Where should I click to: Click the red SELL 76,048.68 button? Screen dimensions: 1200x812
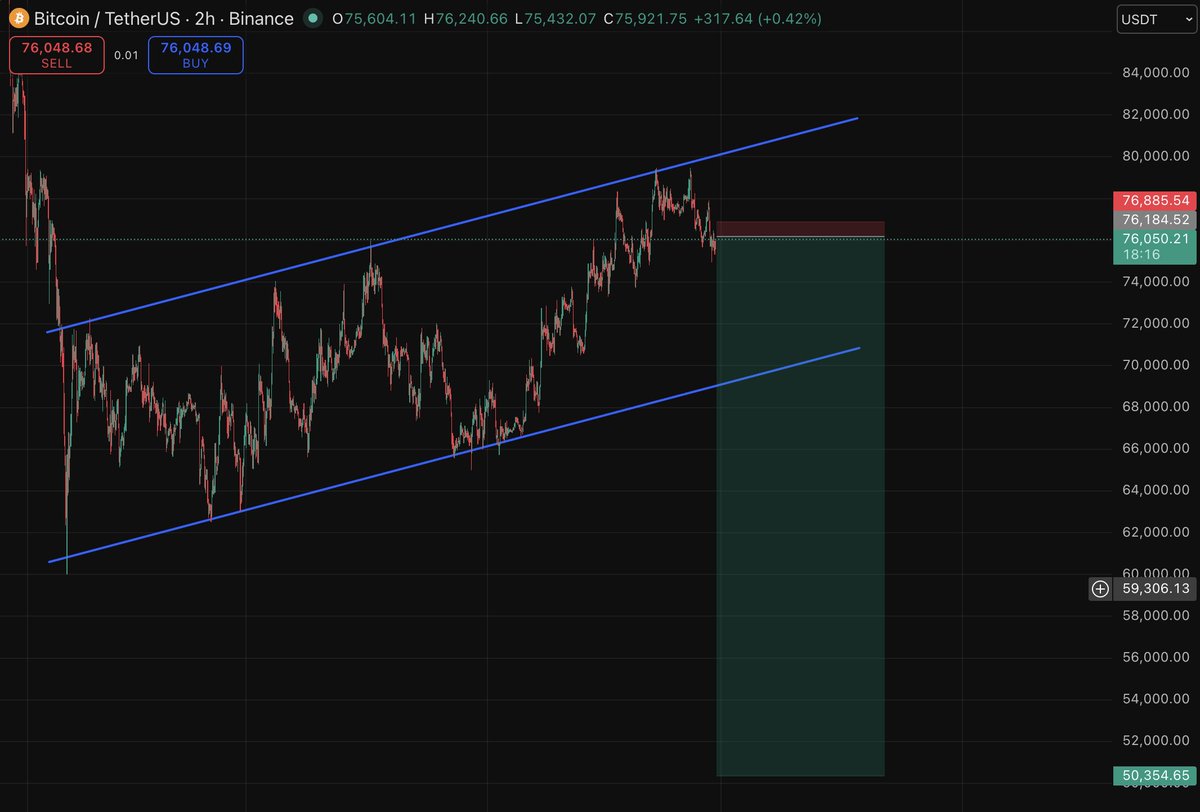pos(56,55)
